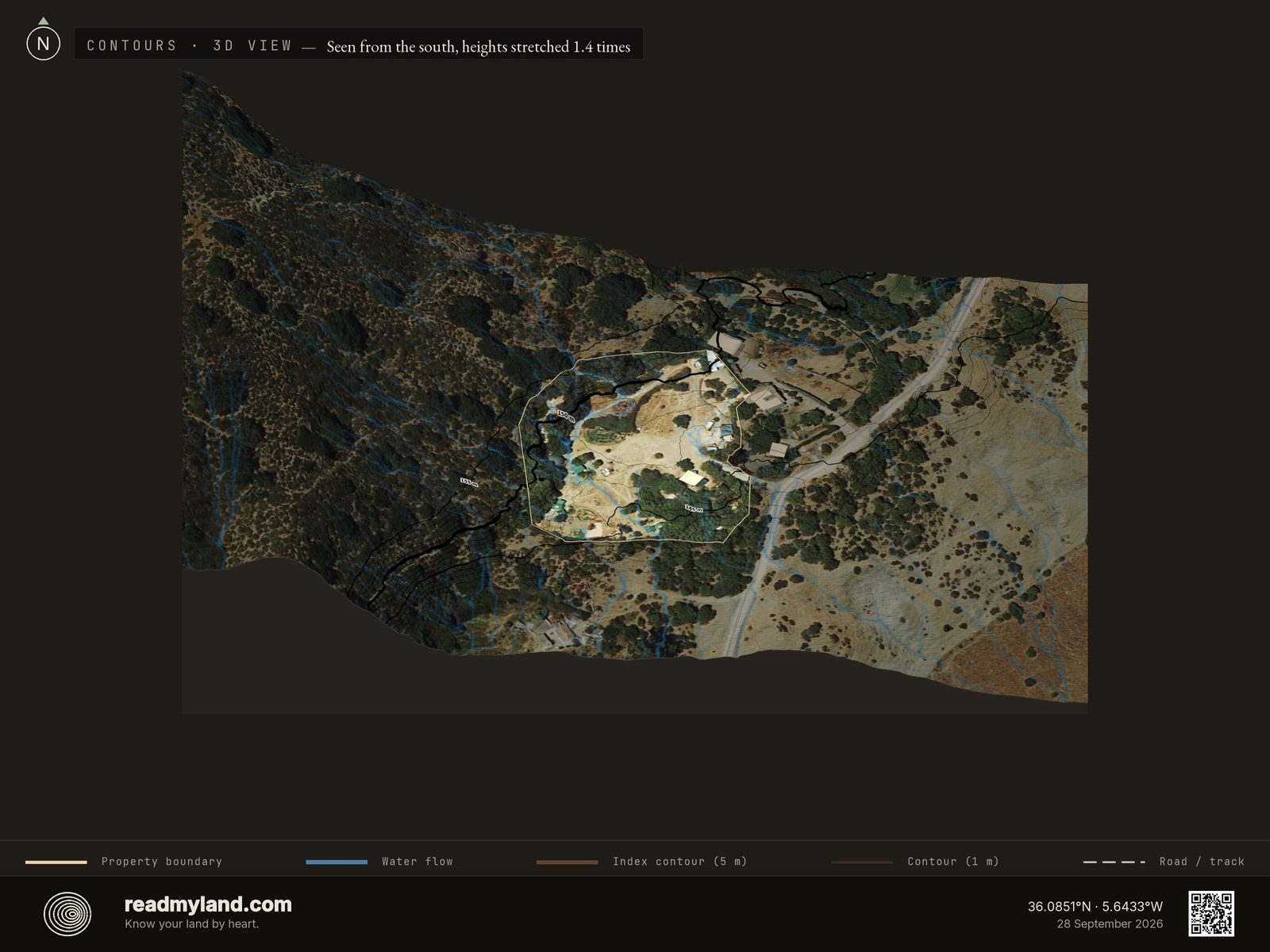Image resolution: width=1270 pixels, height=952 pixels.
Task: Click the "145 m" contour label
Action: (x=694, y=508)
